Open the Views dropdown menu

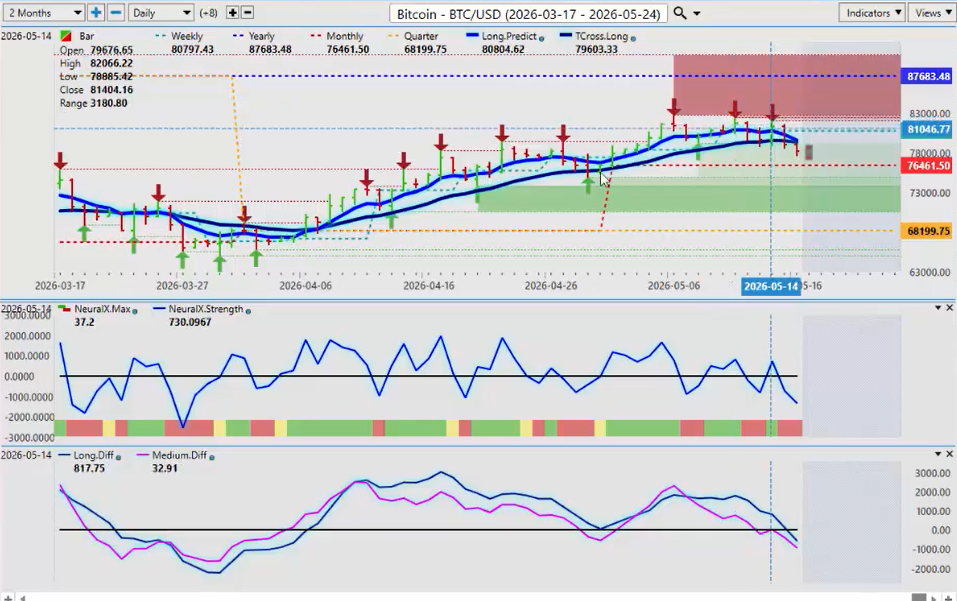pos(933,13)
